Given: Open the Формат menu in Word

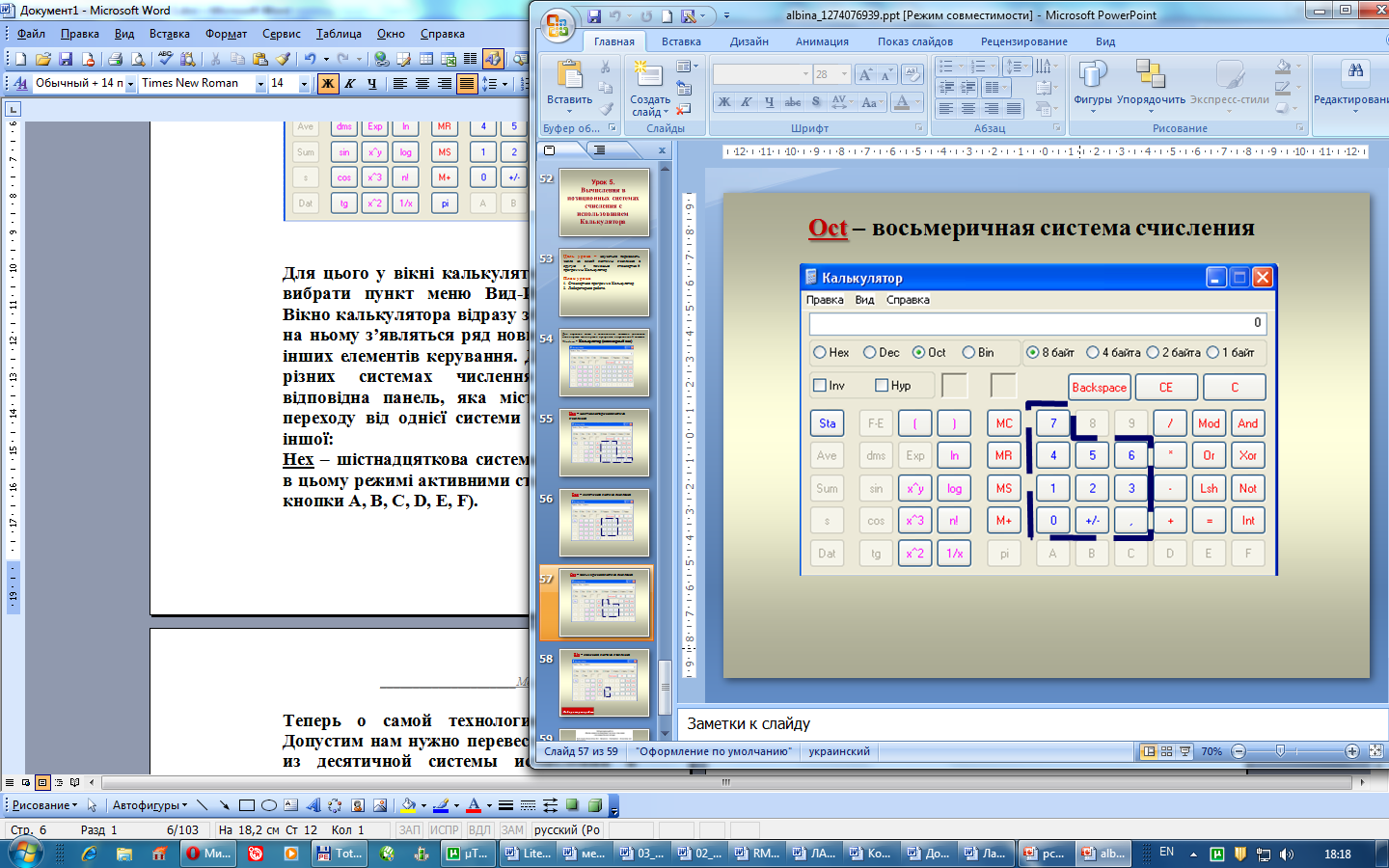Looking at the screenshot, I should pyautogui.click(x=226, y=34).
